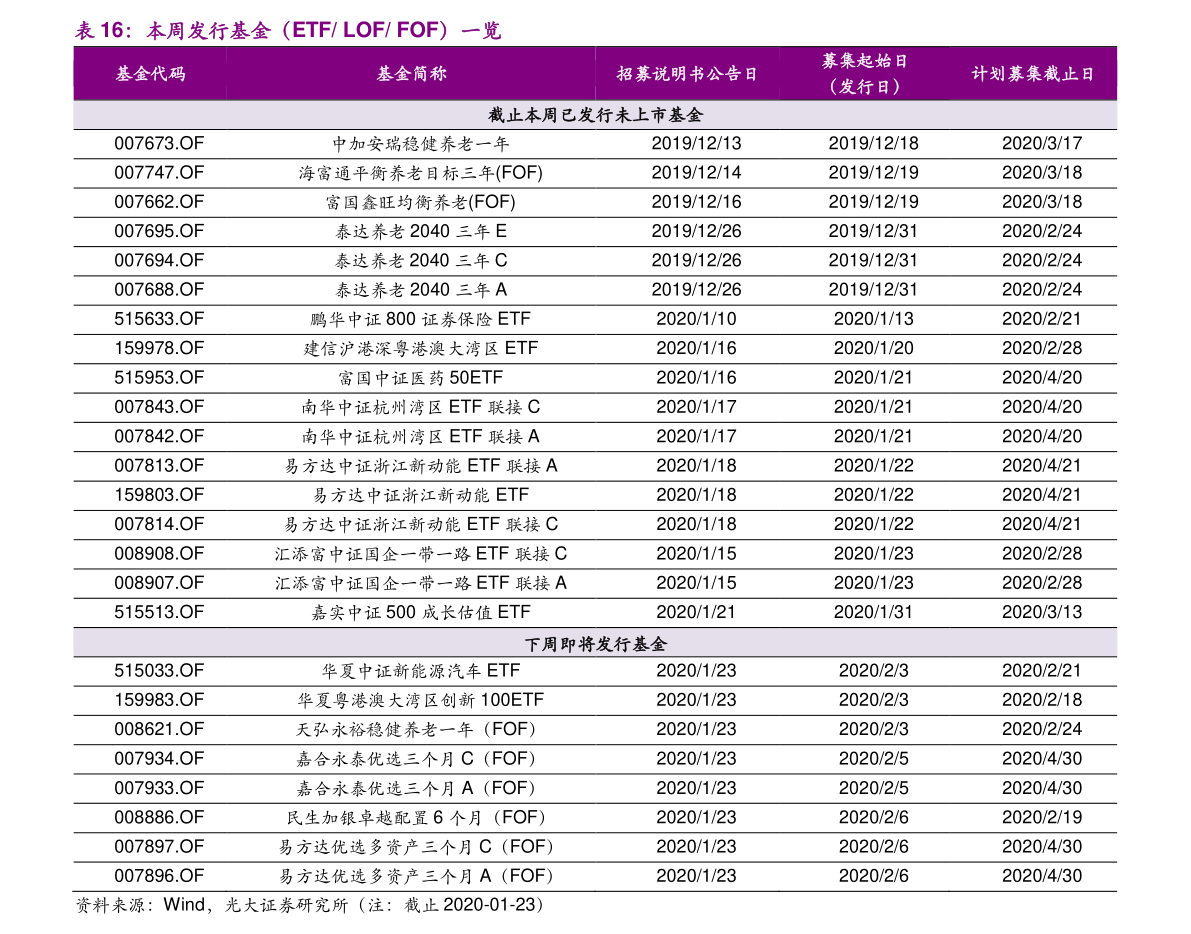
Task: Click the 招募说明书公告日 column header
Action: [x=687, y=74]
